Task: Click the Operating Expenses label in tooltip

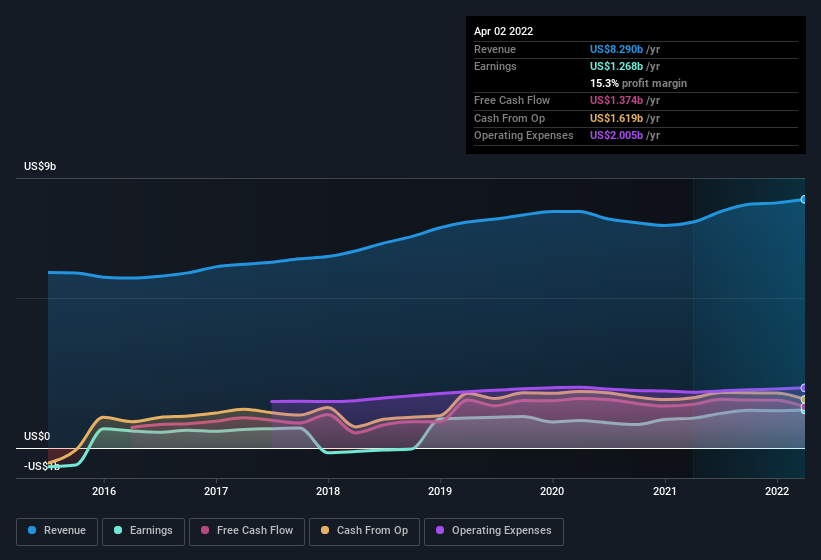Action: (x=524, y=136)
